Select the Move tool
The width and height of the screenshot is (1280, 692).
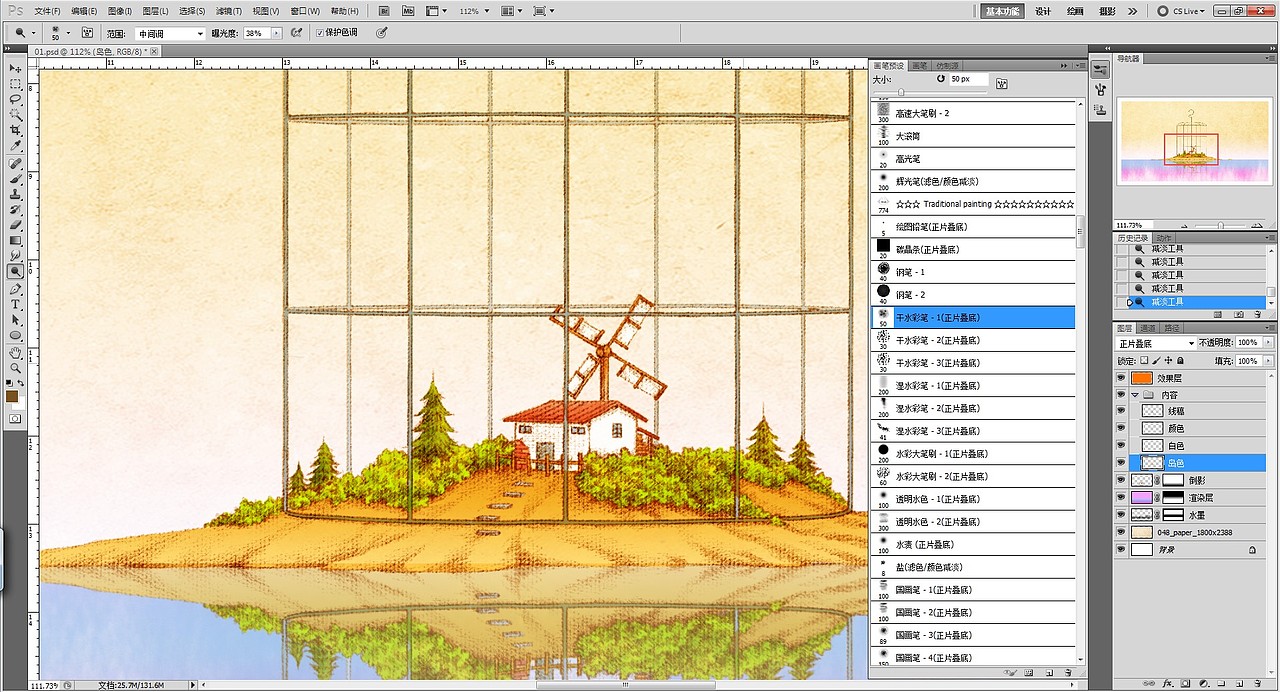(16, 68)
